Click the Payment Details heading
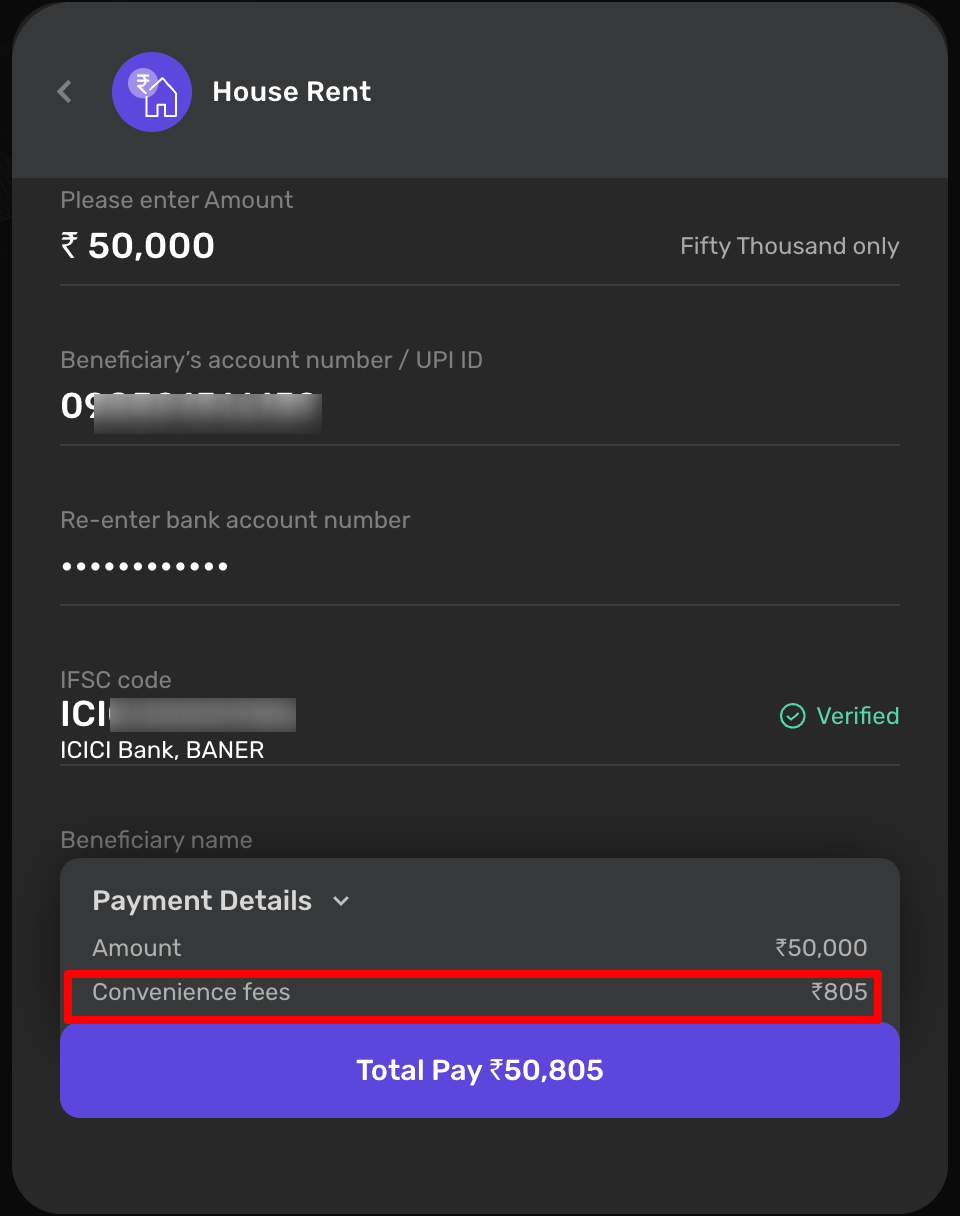Viewport: 960px width, 1216px height. (202, 901)
